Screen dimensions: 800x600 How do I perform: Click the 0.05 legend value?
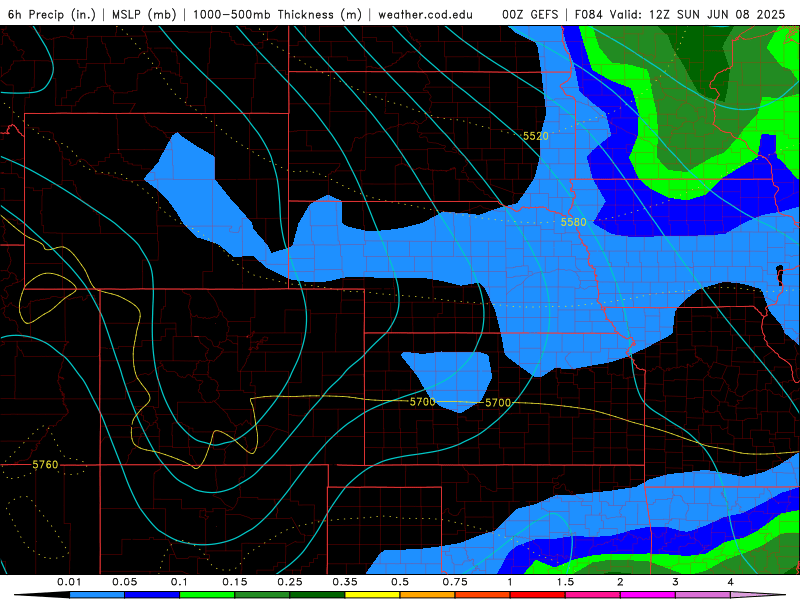(124, 582)
